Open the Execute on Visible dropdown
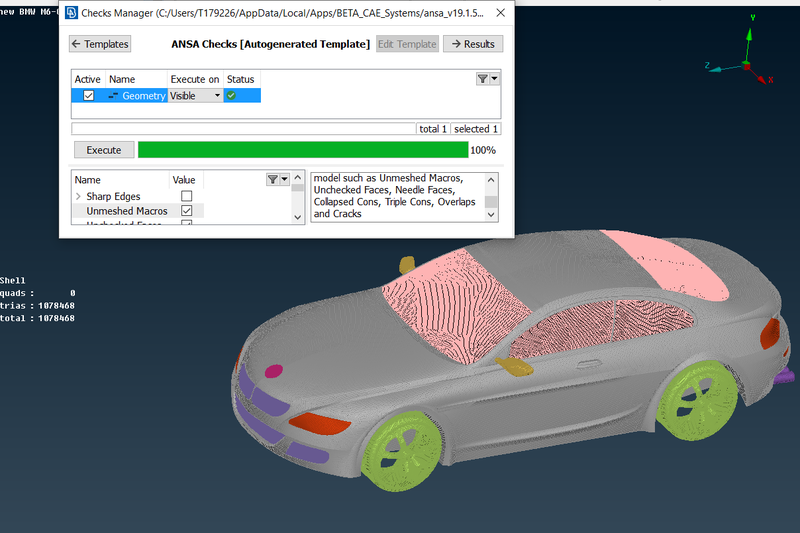Screen dimensions: 800x533 point(195,95)
